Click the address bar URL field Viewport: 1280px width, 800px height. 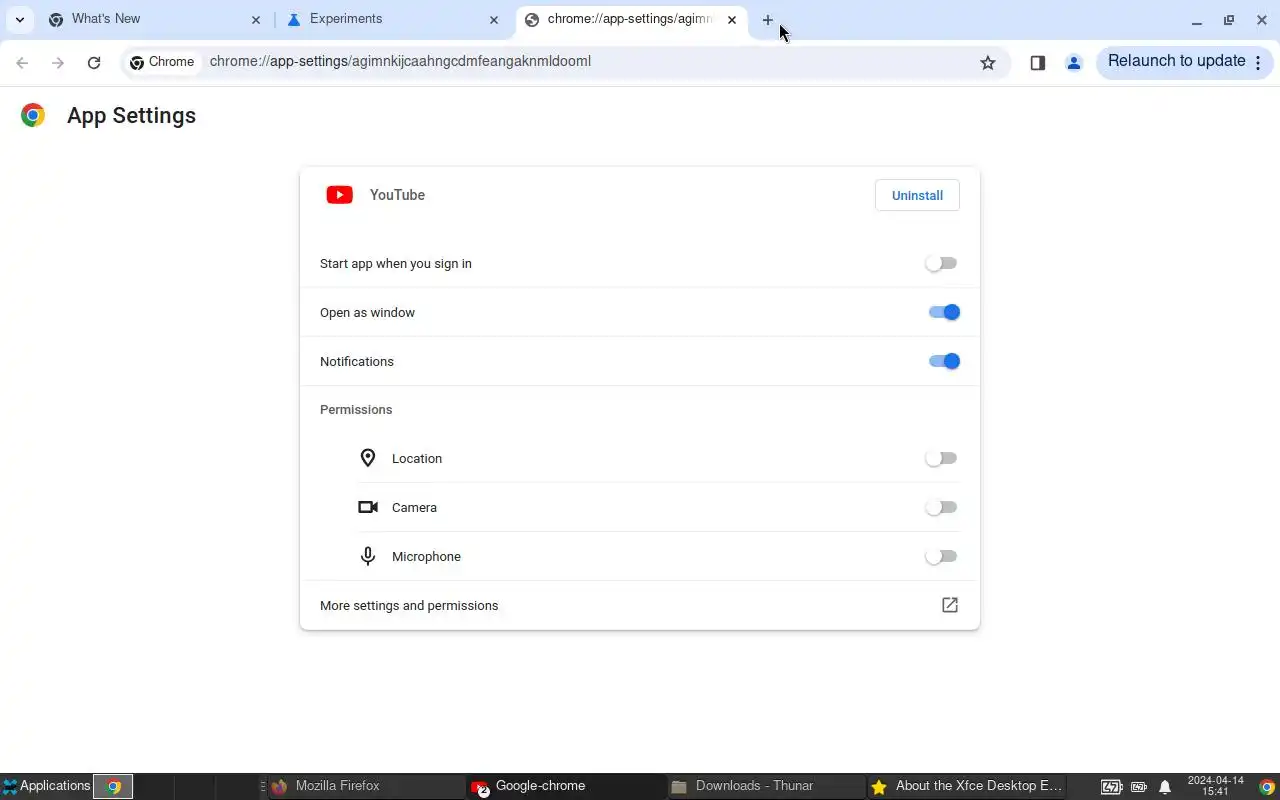coord(590,62)
